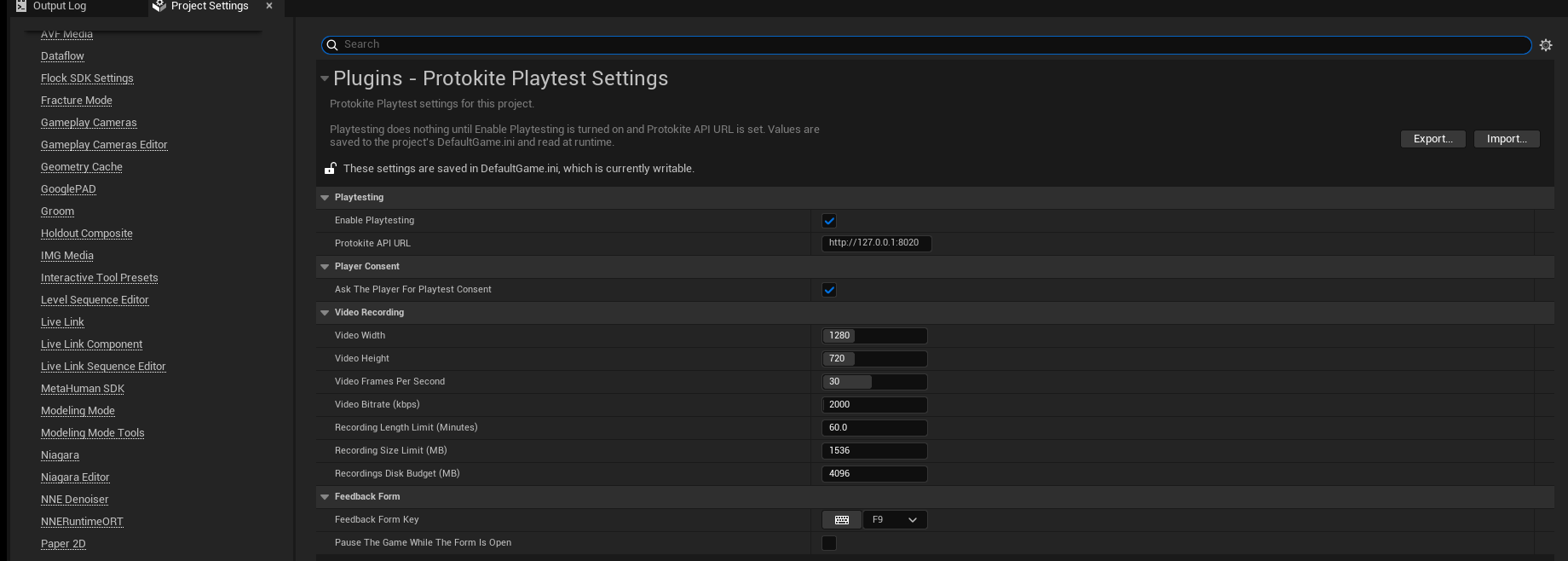
Task: Close the Project Settings tab
Action: click(x=269, y=6)
